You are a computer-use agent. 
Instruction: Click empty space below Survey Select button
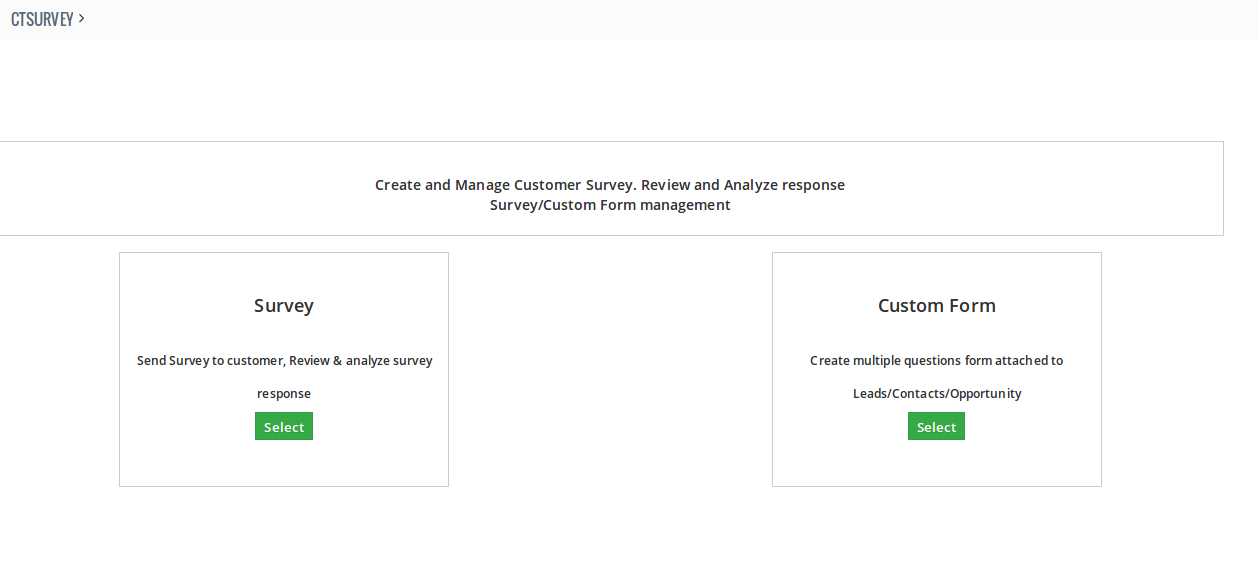(x=284, y=463)
